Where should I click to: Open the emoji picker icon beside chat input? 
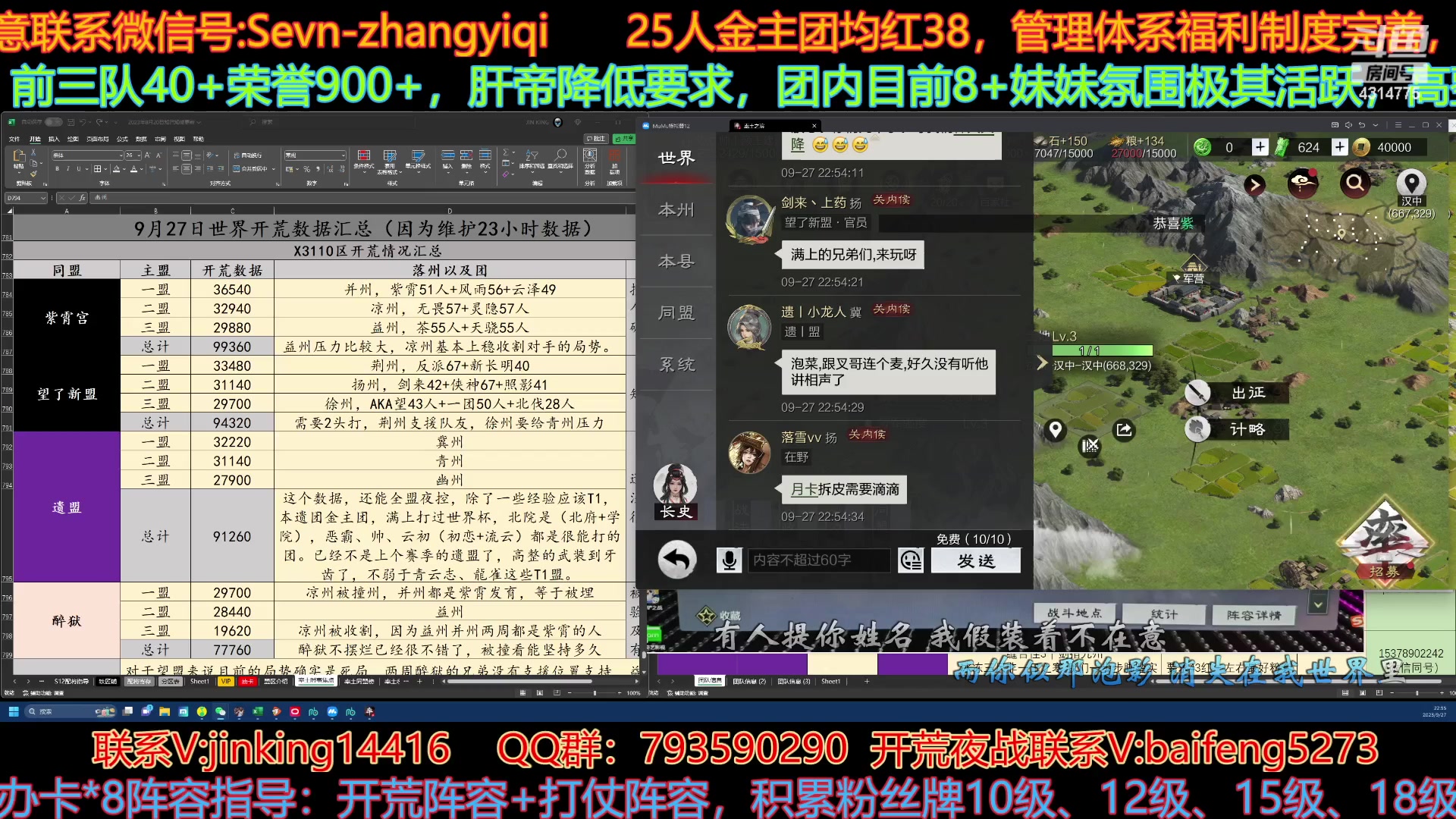[910, 560]
